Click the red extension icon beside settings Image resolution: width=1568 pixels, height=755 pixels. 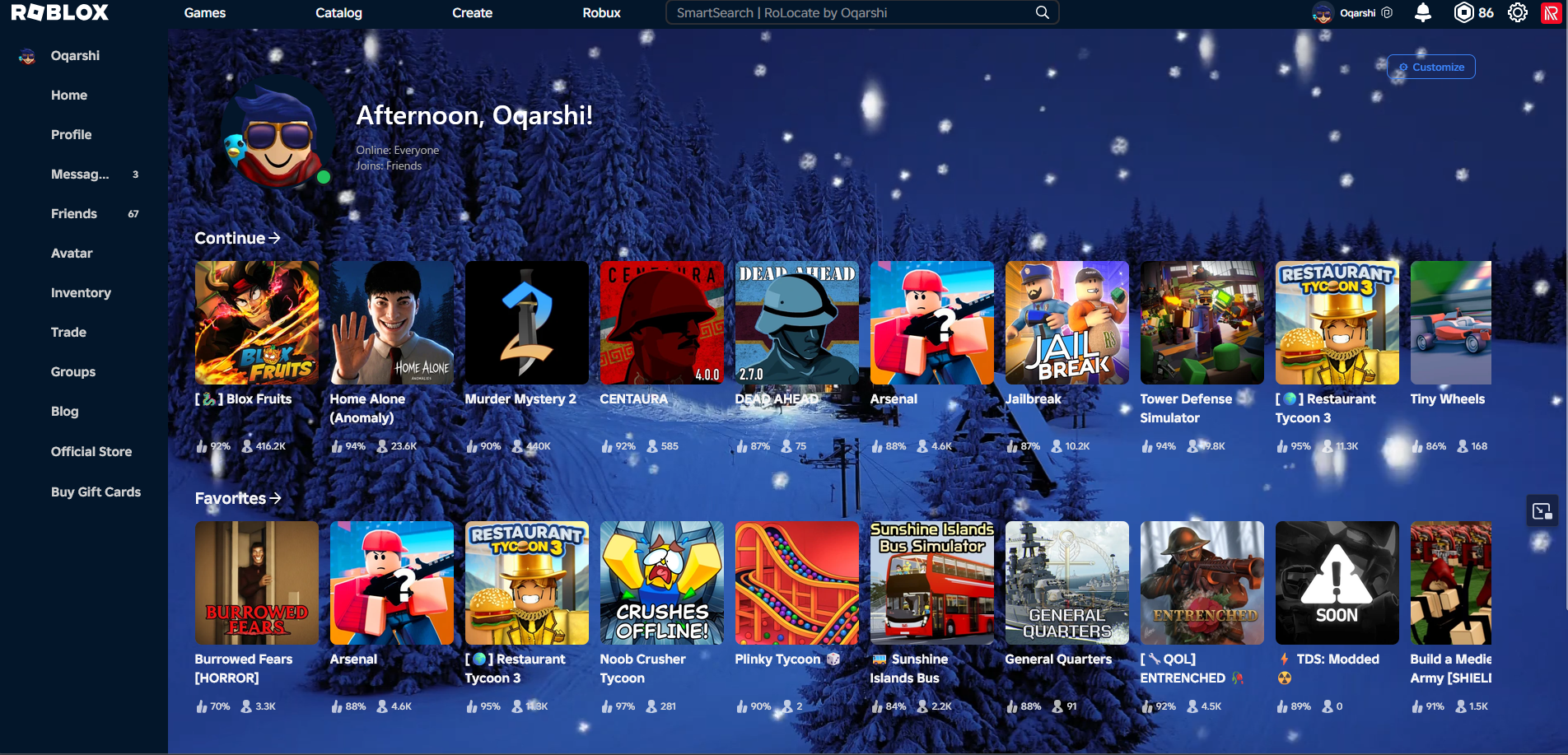pyautogui.click(x=1551, y=12)
